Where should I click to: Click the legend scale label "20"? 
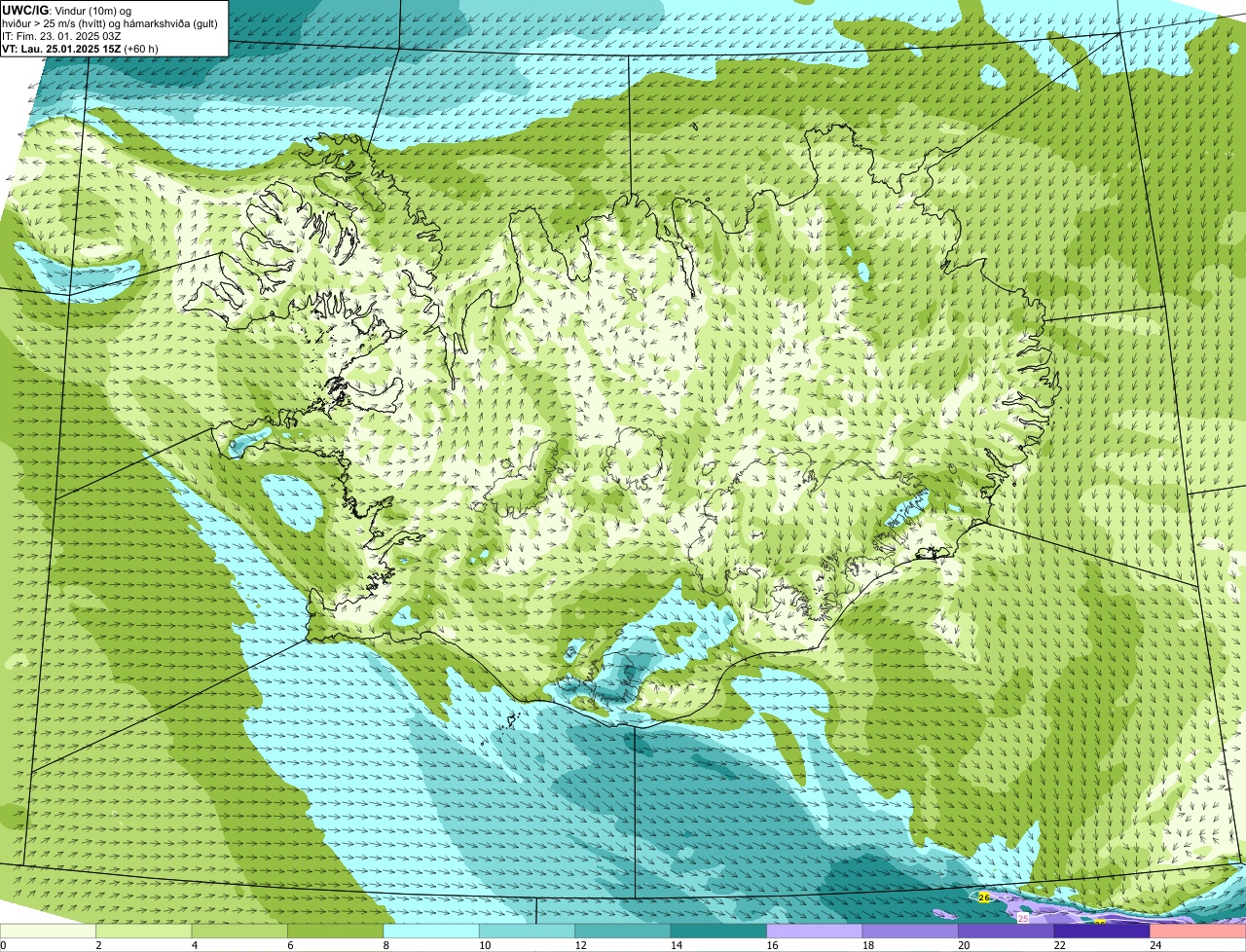tap(964, 944)
